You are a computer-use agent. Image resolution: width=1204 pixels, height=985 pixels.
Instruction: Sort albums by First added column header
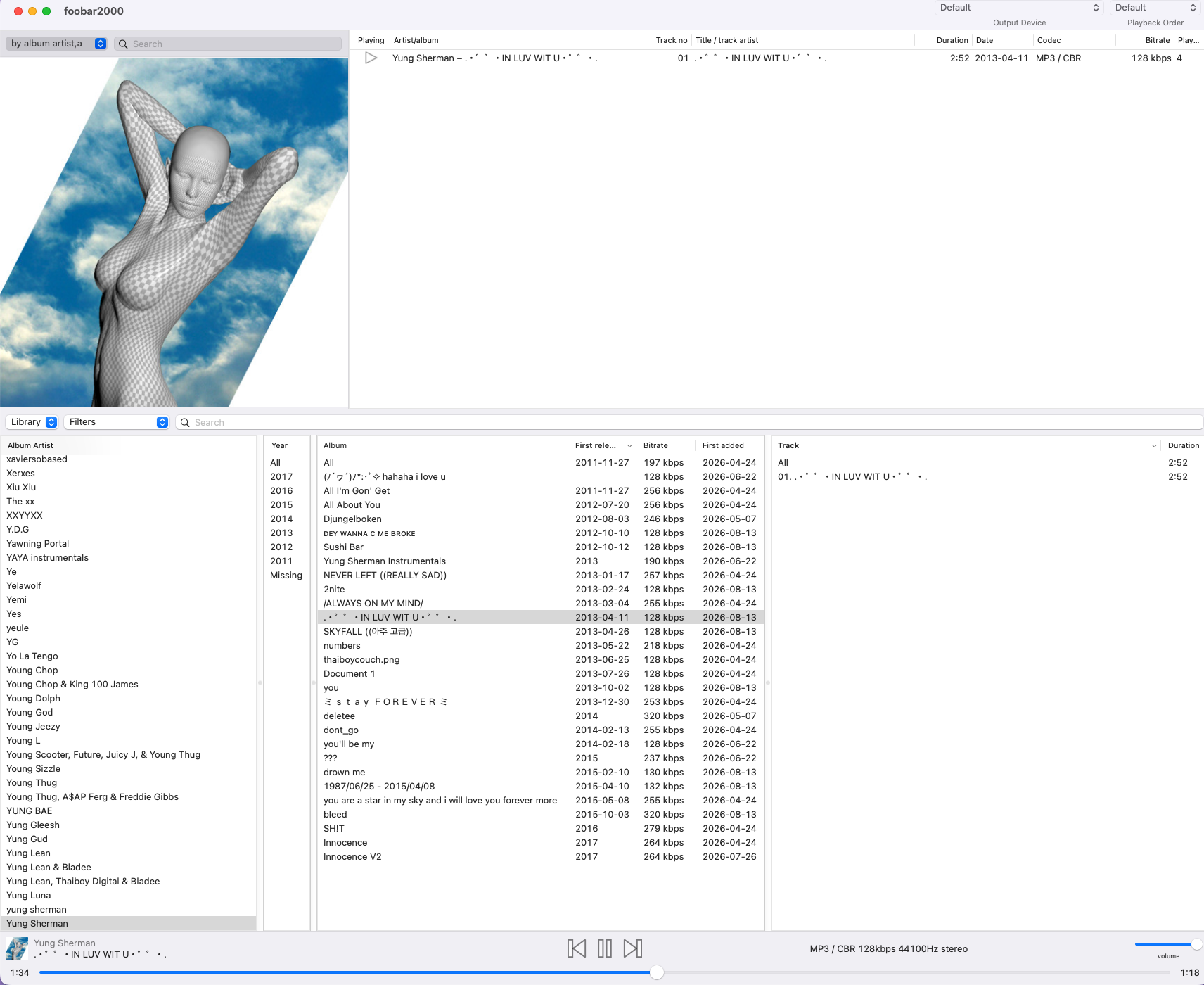point(730,445)
